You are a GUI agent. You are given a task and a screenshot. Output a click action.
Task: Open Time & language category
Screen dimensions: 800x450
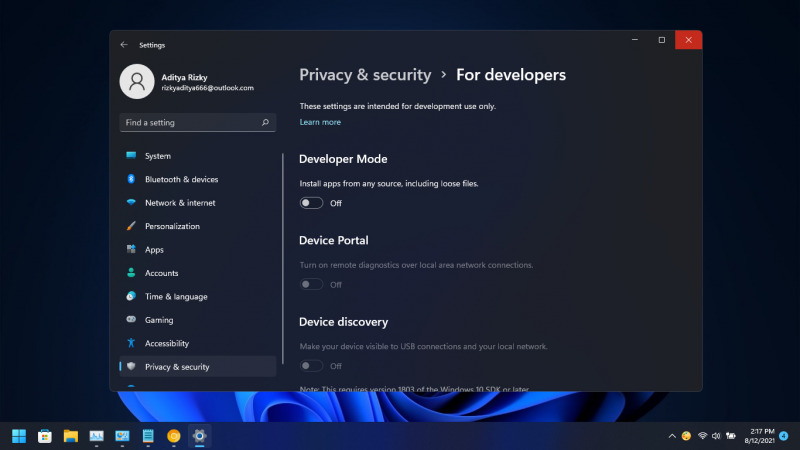point(197,296)
